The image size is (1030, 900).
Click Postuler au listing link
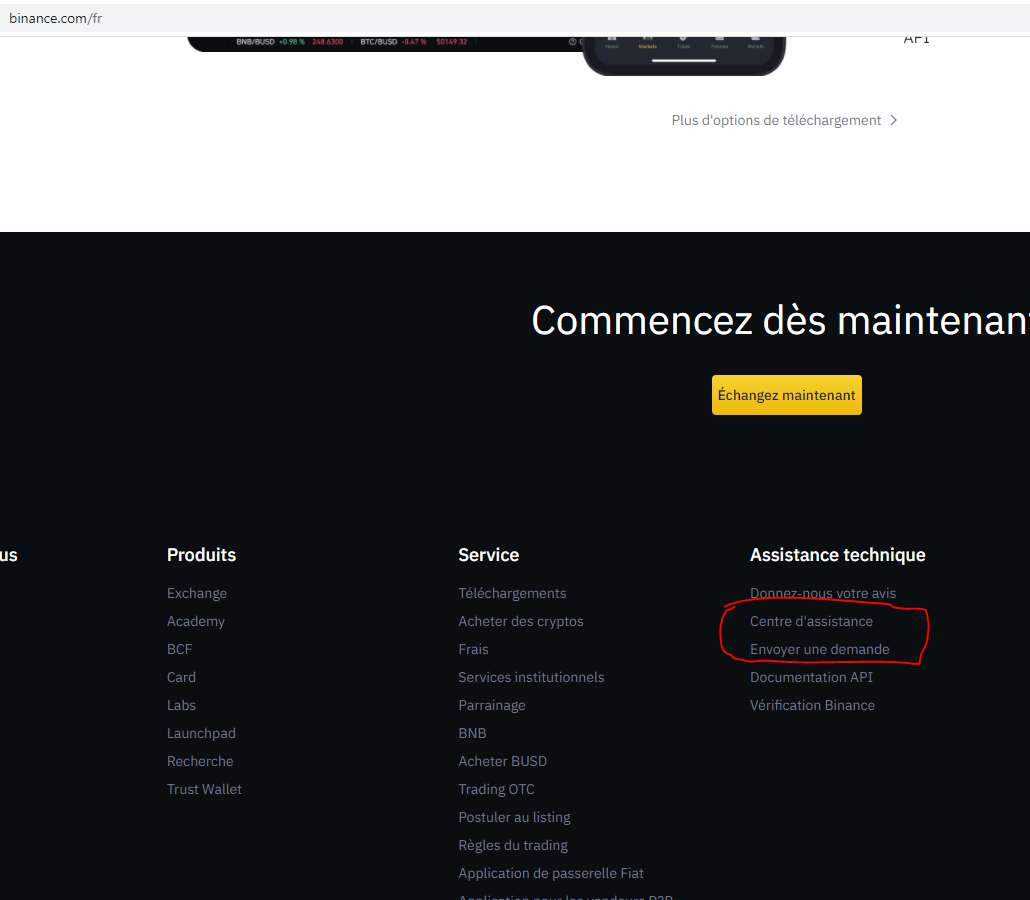click(514, 817)
